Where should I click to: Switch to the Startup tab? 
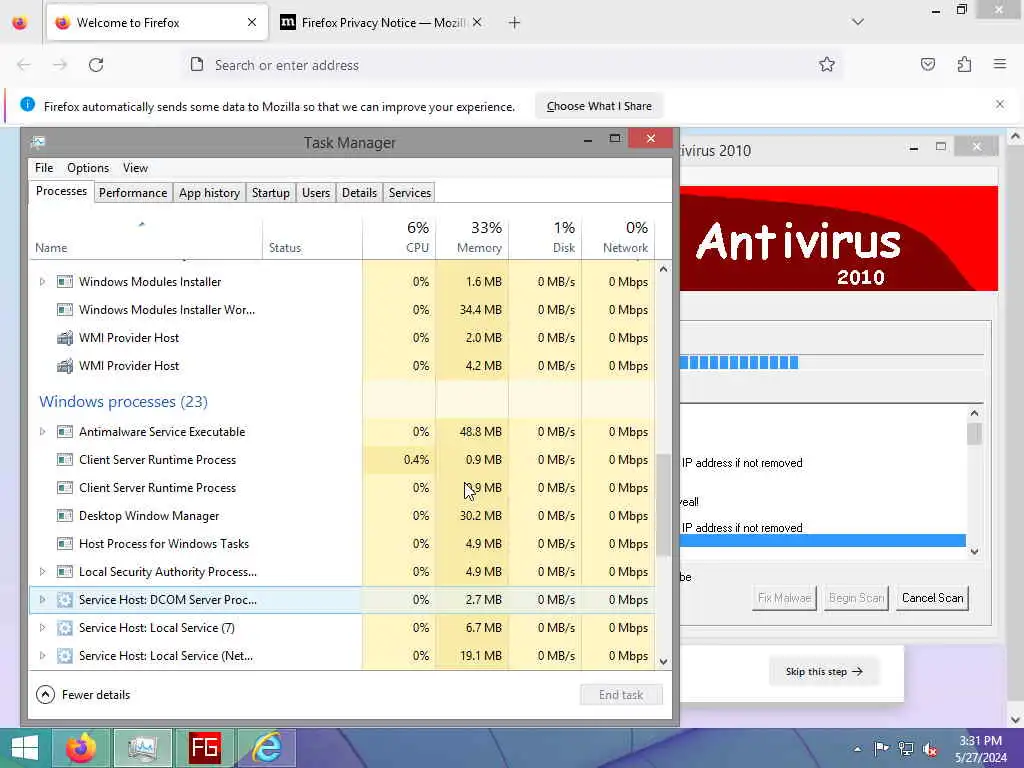point(270,193)
